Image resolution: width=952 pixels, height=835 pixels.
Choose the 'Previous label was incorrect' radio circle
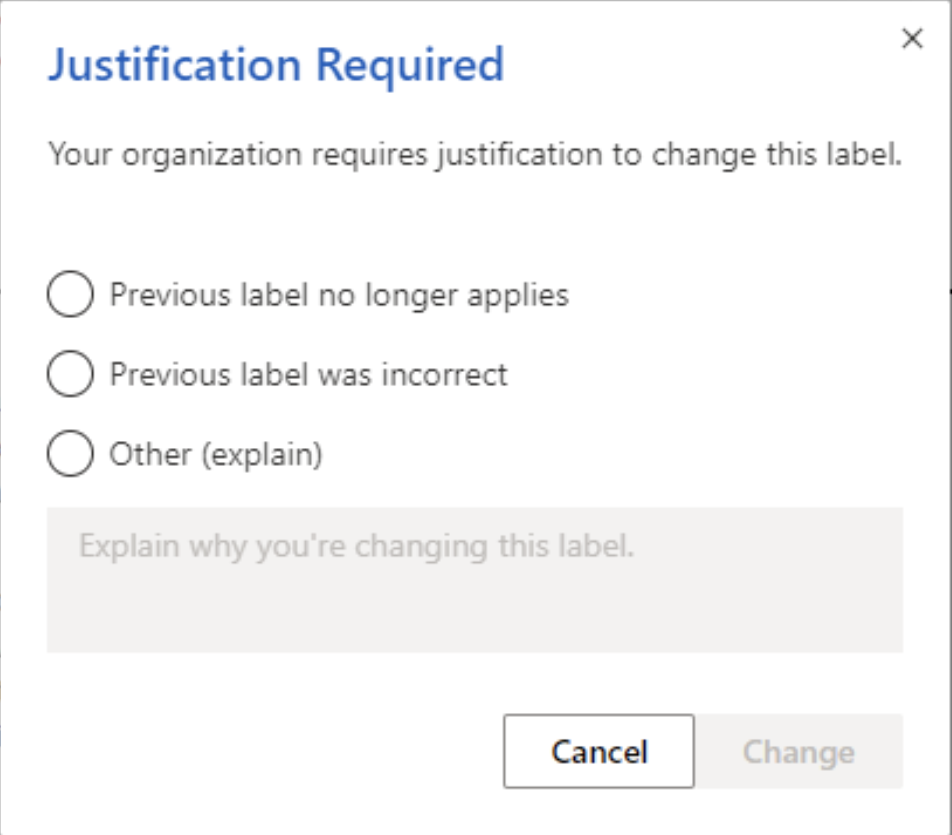[70, 373]
